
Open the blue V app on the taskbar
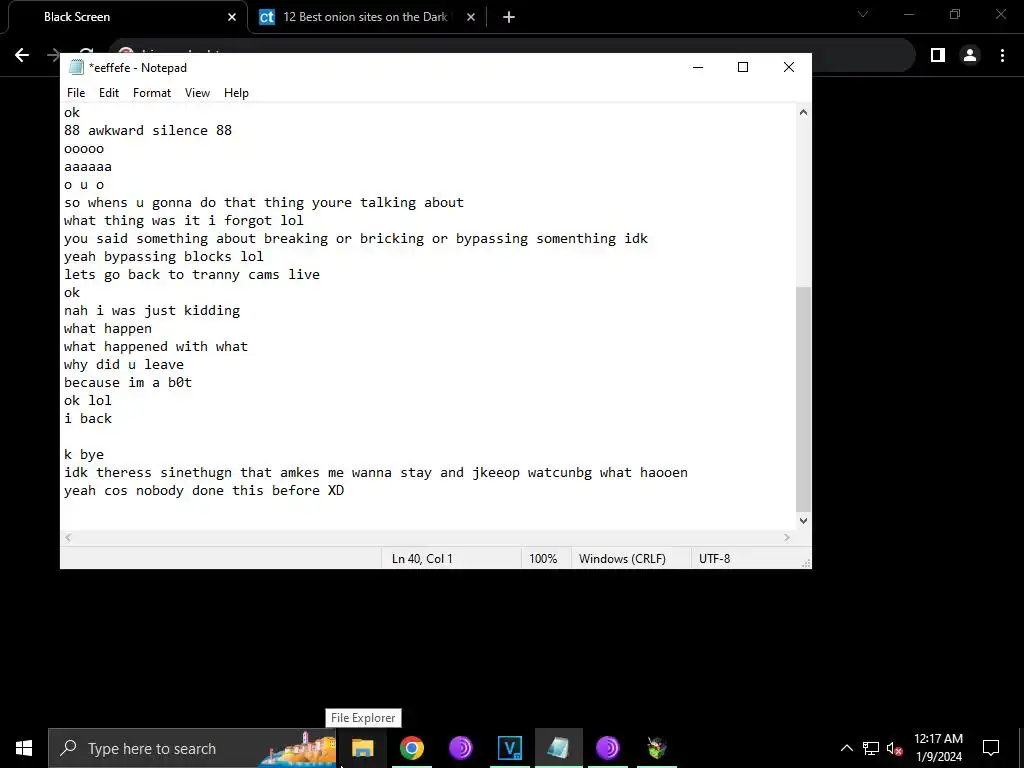pyautogui.click(x=509, y=748)
